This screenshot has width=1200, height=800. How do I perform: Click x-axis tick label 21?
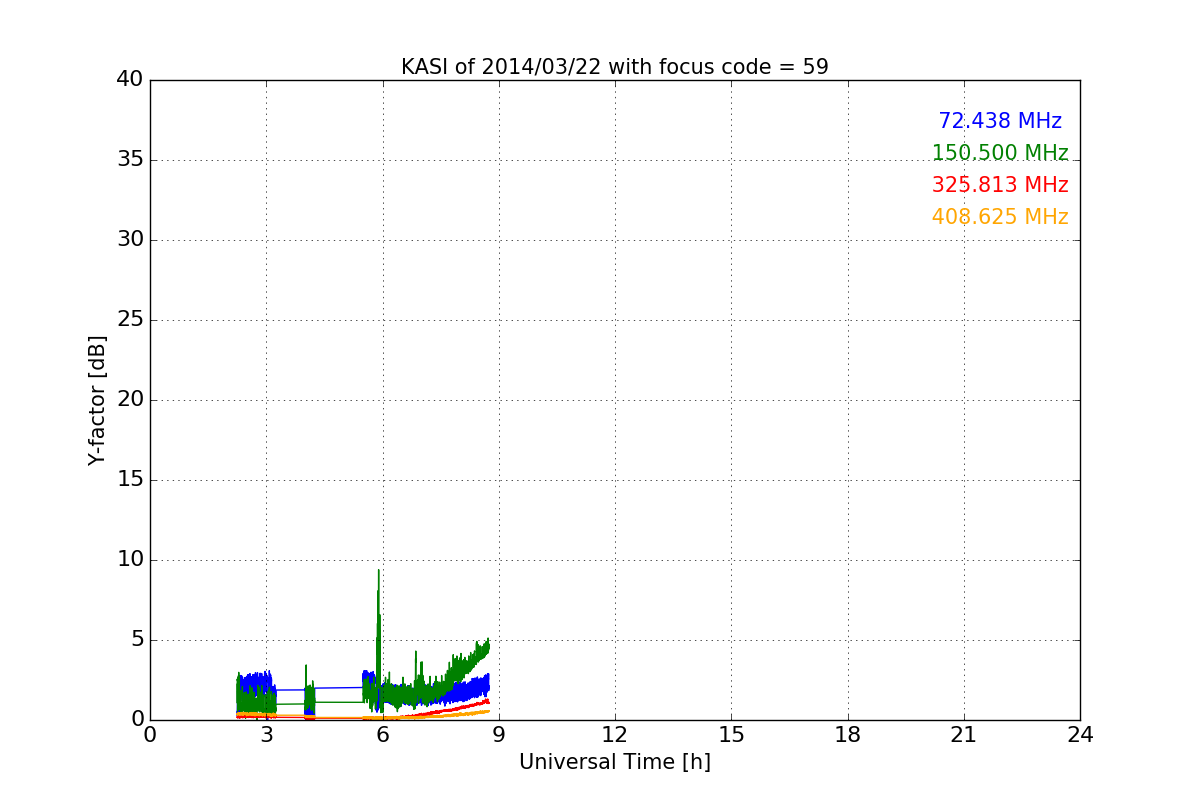coord(964,735)
